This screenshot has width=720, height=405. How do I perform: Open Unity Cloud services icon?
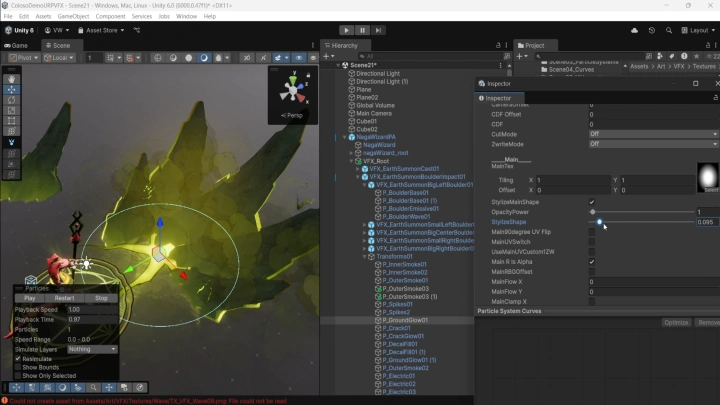click(x=635, y=30)
